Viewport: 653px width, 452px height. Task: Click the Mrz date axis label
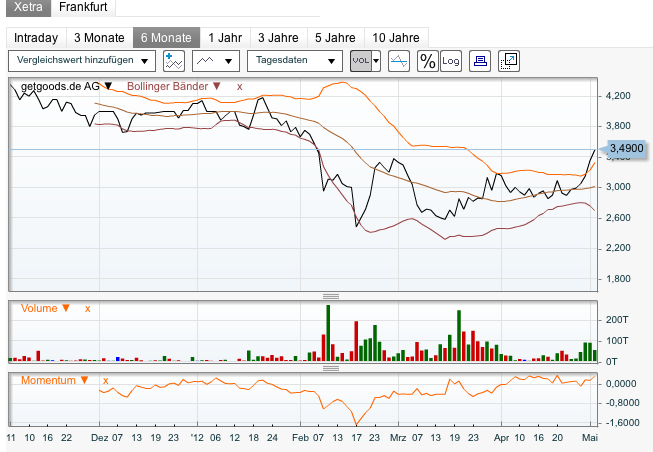(x=398, y=438)
